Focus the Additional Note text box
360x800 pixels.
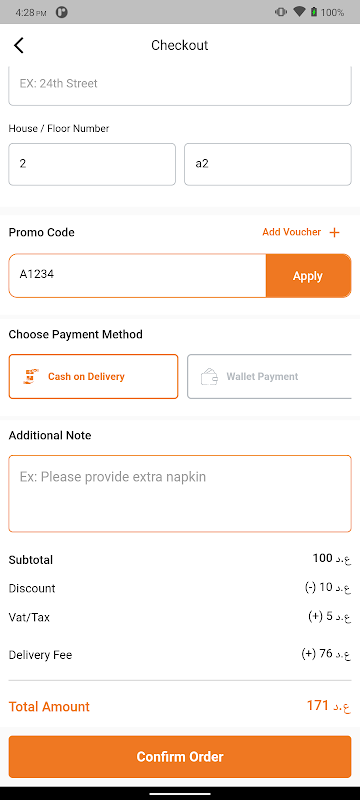coord(180,494)
